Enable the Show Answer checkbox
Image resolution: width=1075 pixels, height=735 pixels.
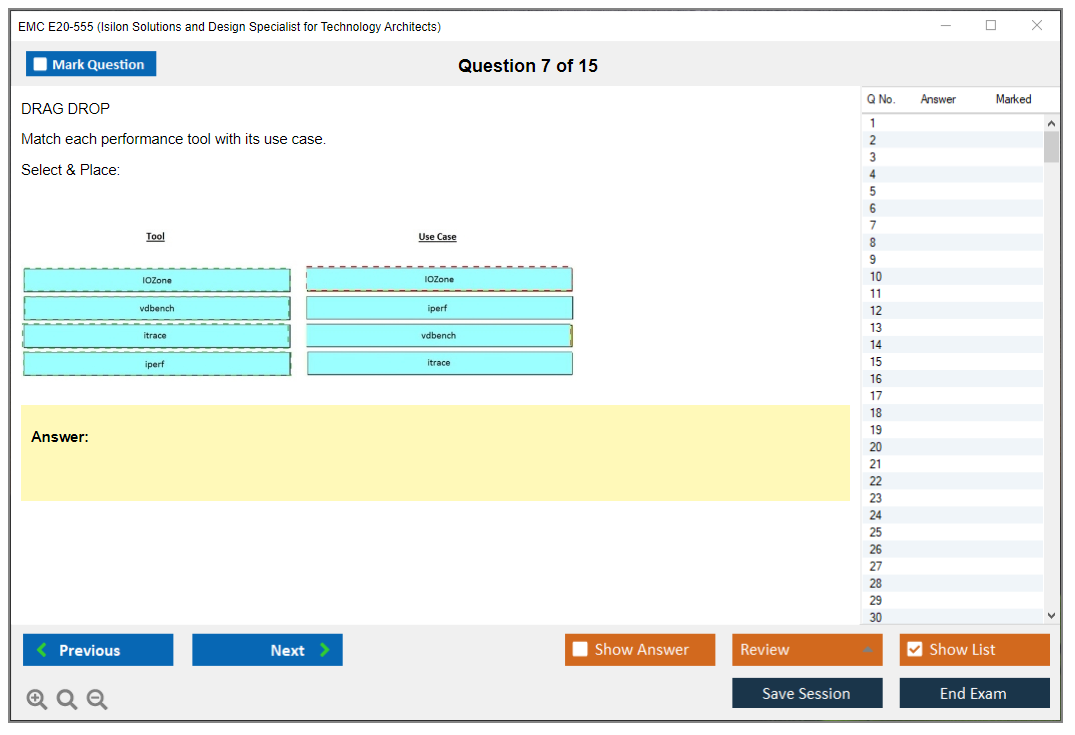pyautogui.click(x=580, y=650)
